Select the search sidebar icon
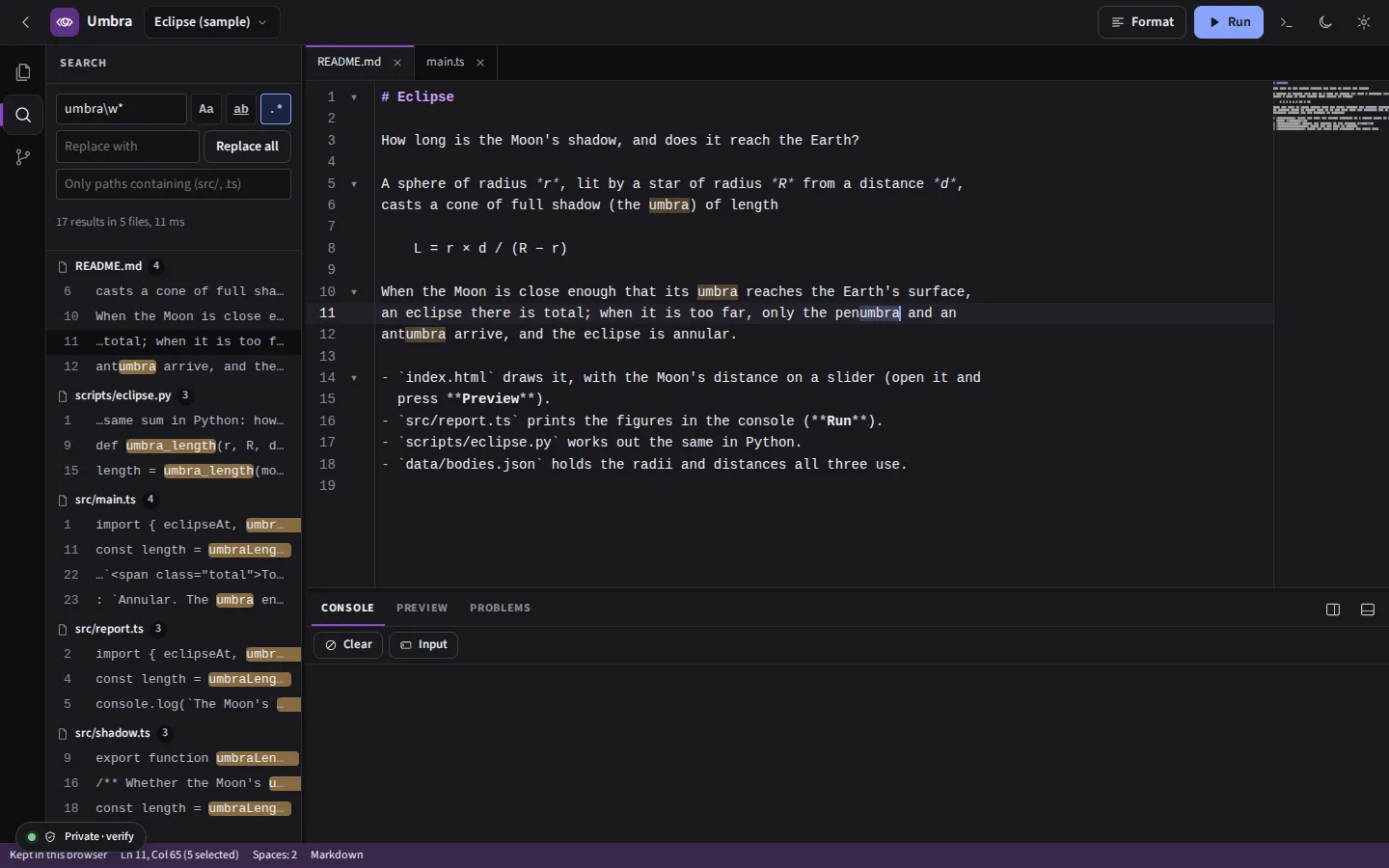Image resolution: width=1389 pixels, height=868 pixels. 23,115
